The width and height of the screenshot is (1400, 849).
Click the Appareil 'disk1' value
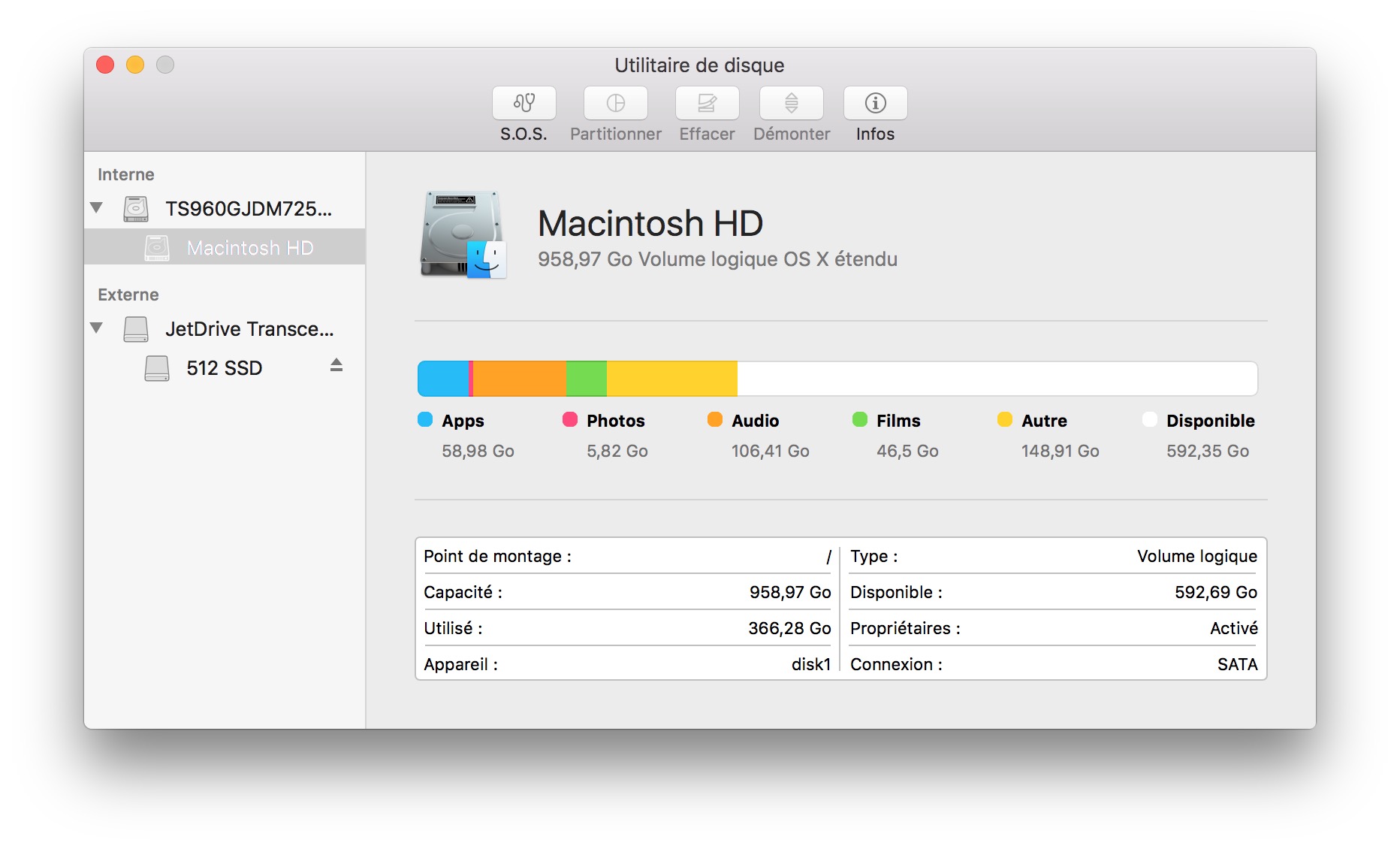(x=811, y=664)
